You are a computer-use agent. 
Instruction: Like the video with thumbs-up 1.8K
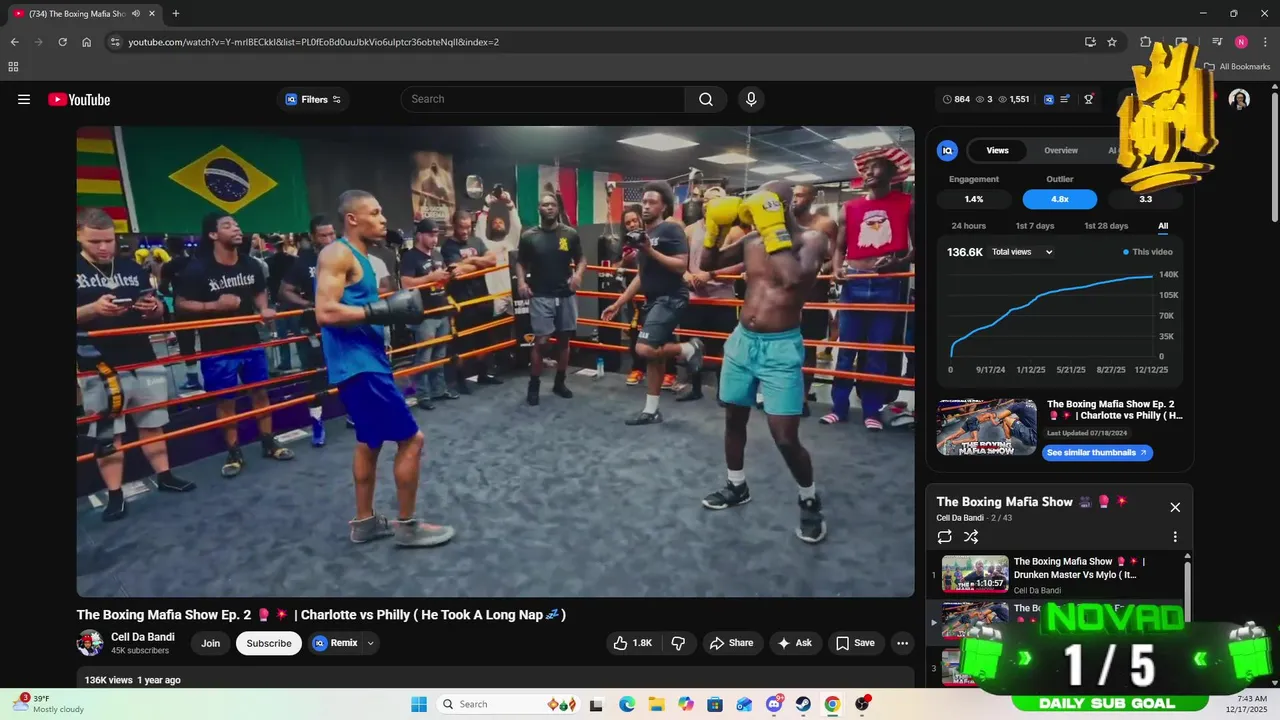click(633, 643)
